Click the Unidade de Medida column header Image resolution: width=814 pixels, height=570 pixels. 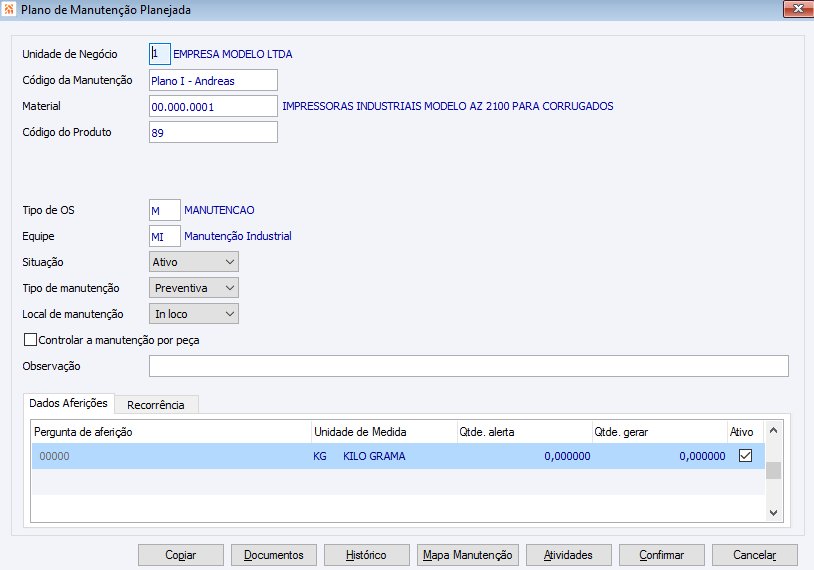[384, 432]
